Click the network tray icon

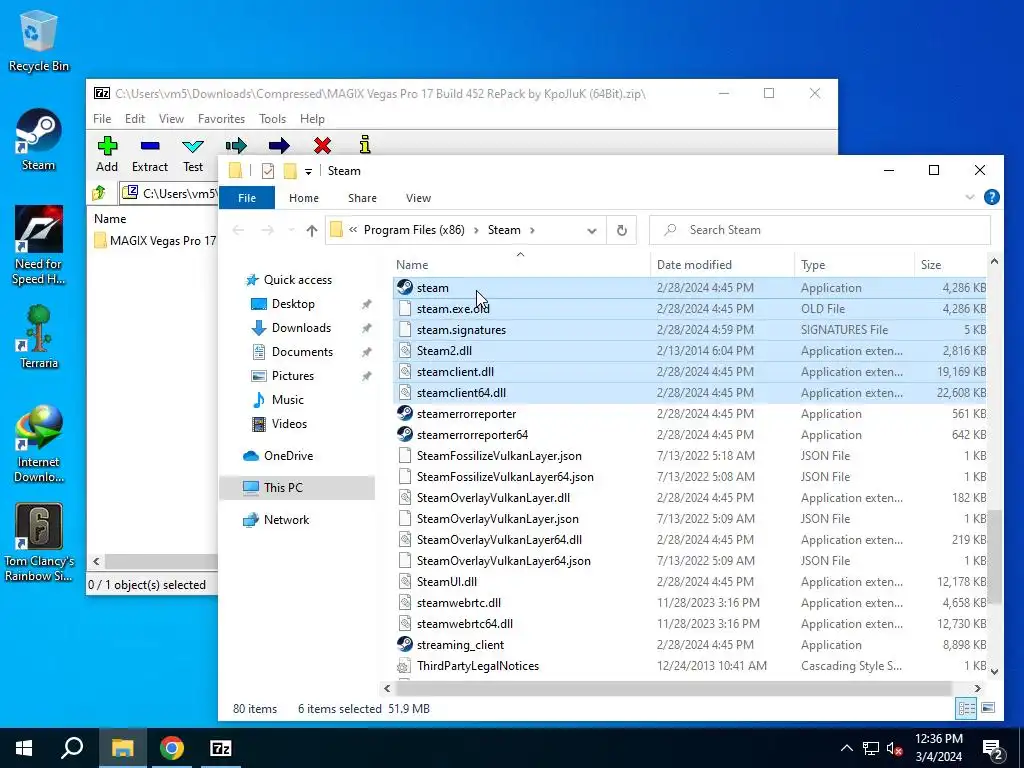(871, 748)
